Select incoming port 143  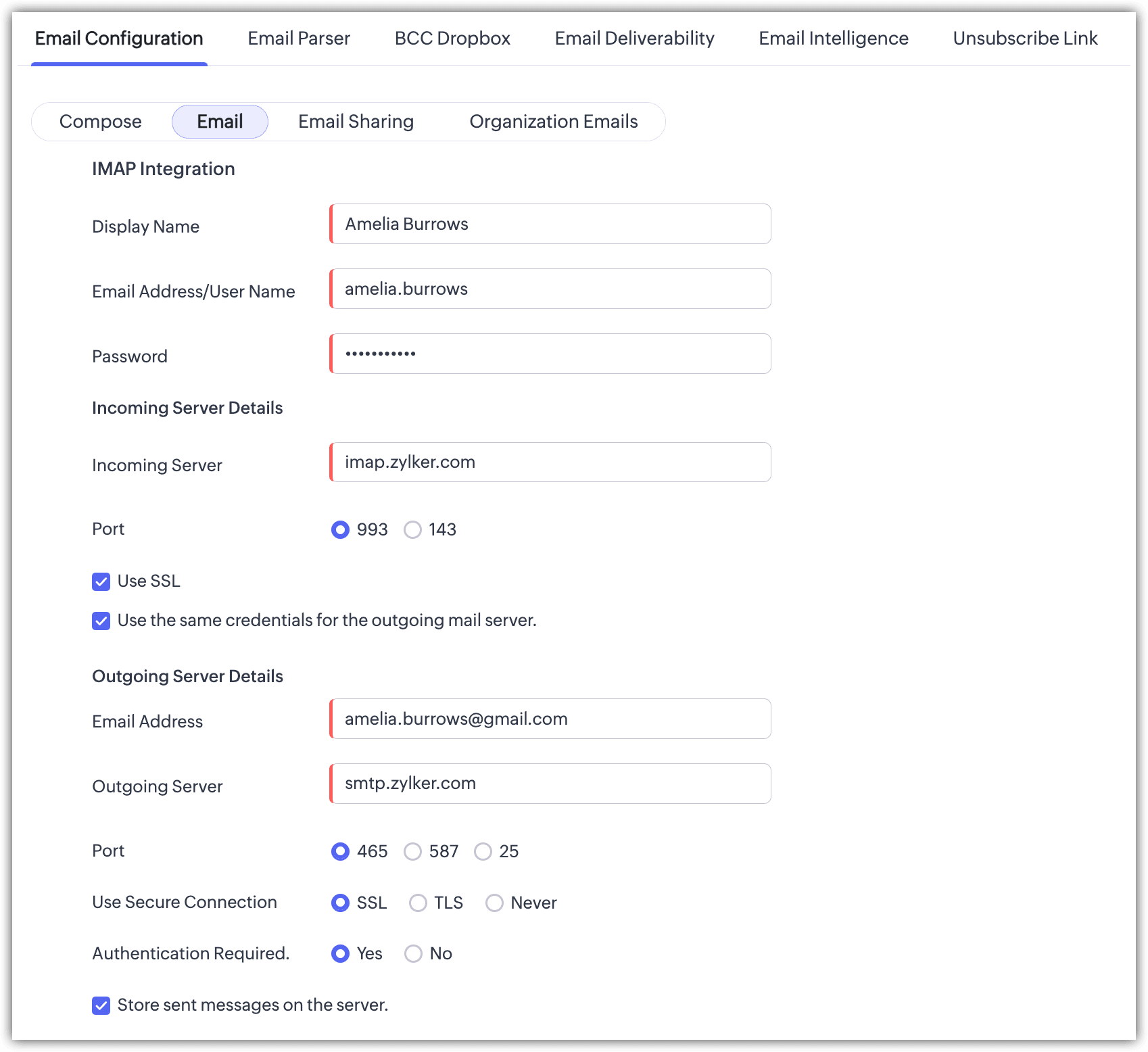click(412, 529)
